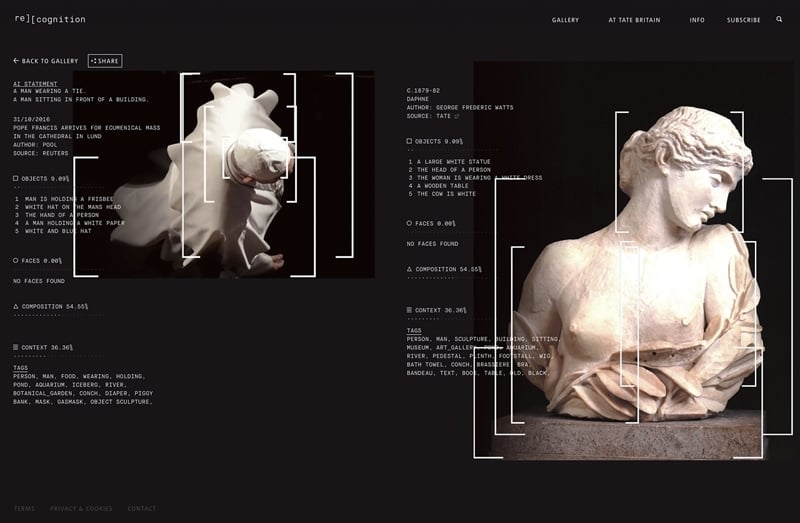This screenshot has width=800, height=523.
Task: Select the right Faces 0.00% heading
Action: (x=431, y=223)
